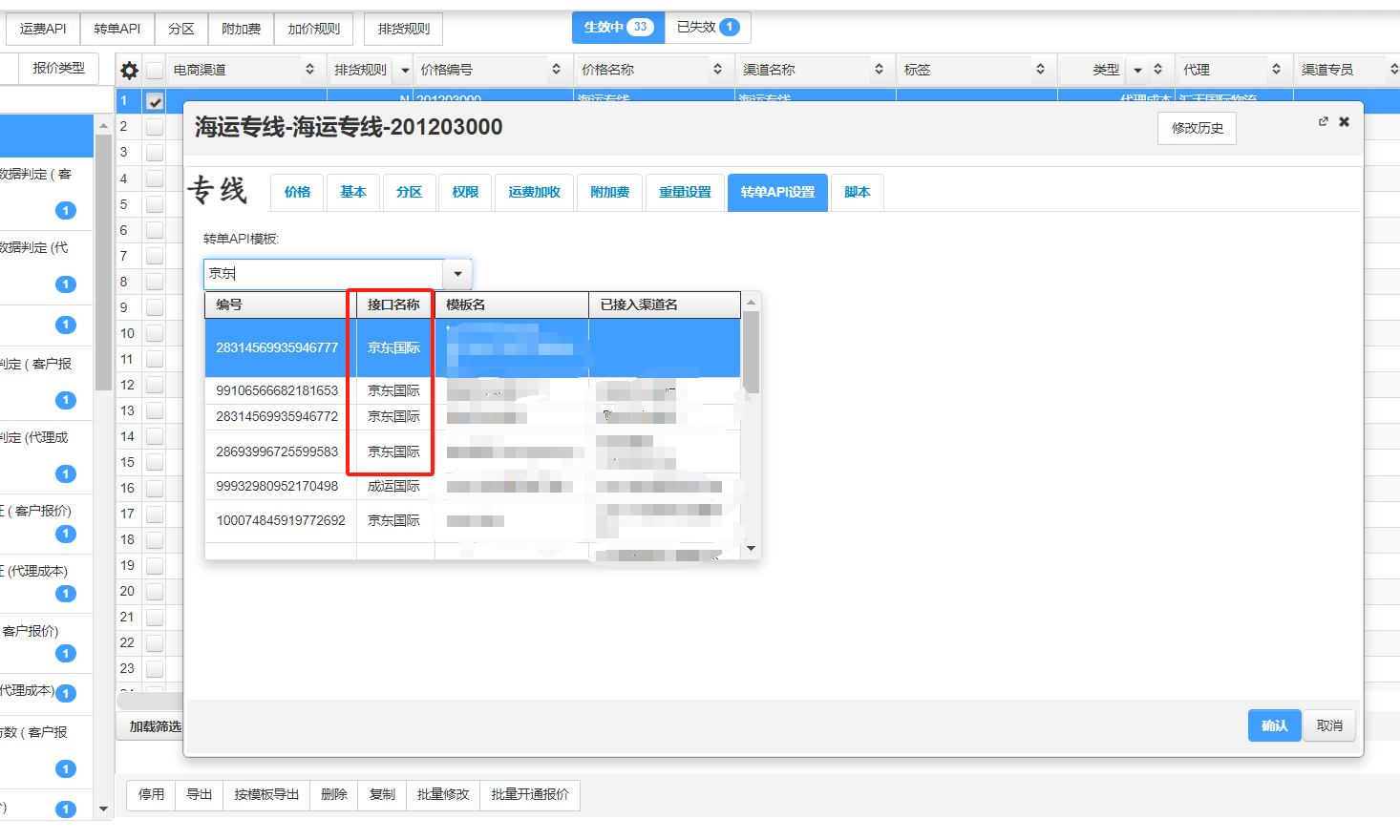
Task: Open the 运费API top tab
Action: coord(43,29)
